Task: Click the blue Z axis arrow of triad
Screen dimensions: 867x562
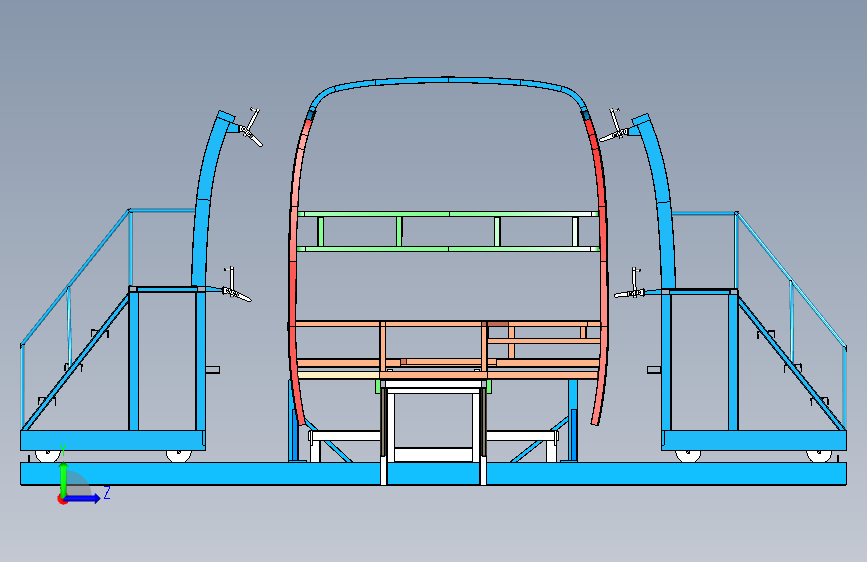Action: (x=83, y=498)
